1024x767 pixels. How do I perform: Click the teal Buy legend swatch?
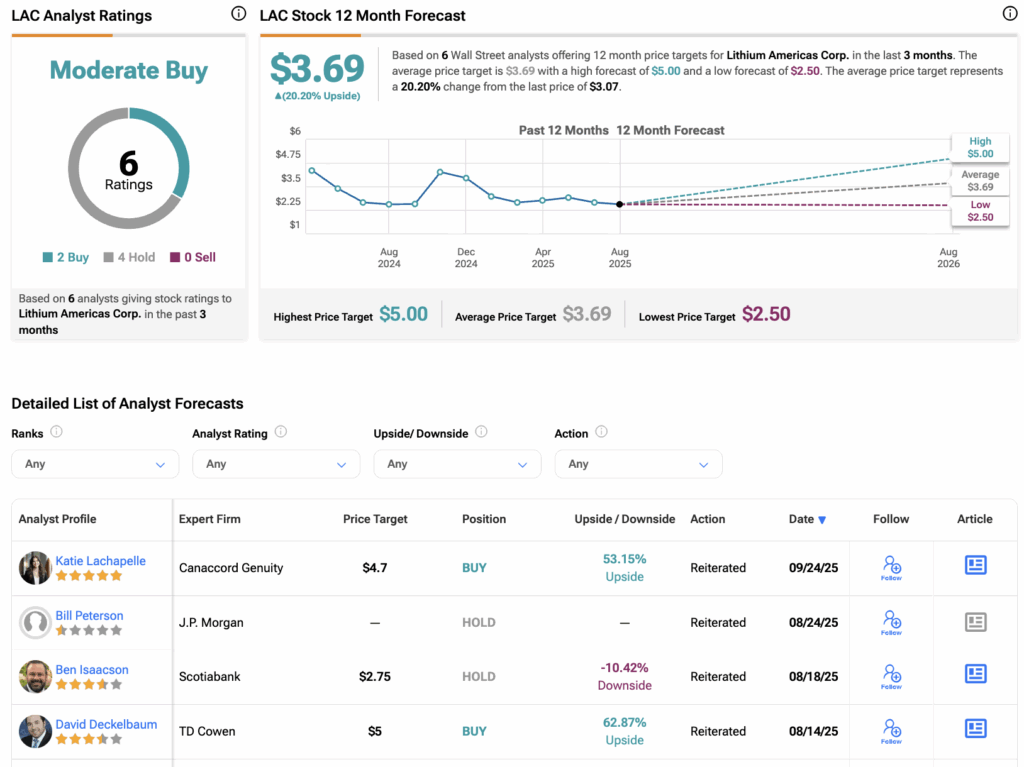[x=48, y=257]
